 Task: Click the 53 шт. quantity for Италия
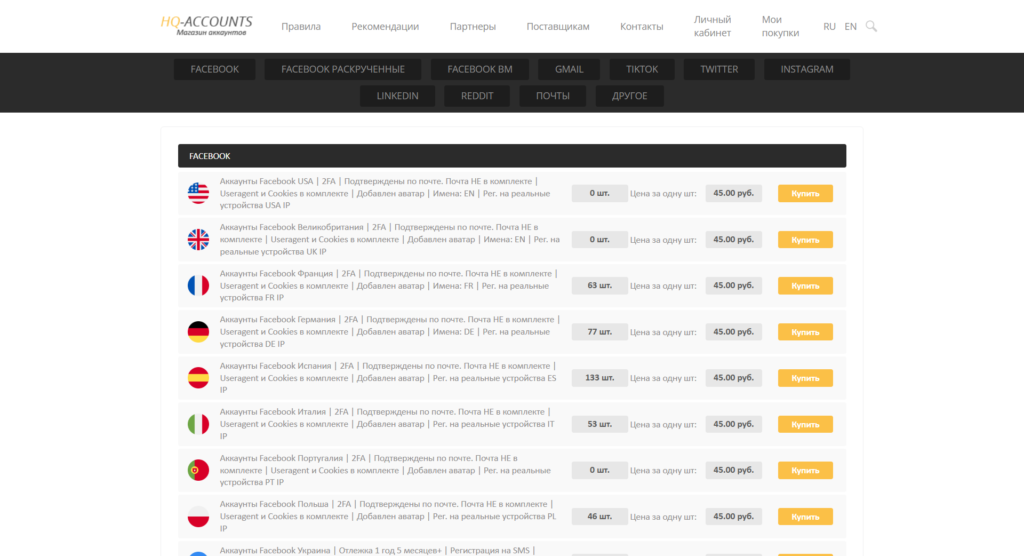coord(600,424)
